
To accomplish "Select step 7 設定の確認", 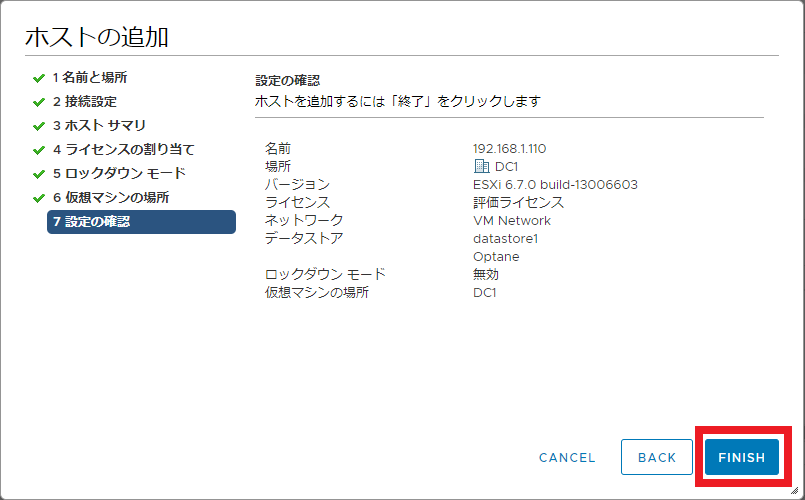I will [141, 222].
